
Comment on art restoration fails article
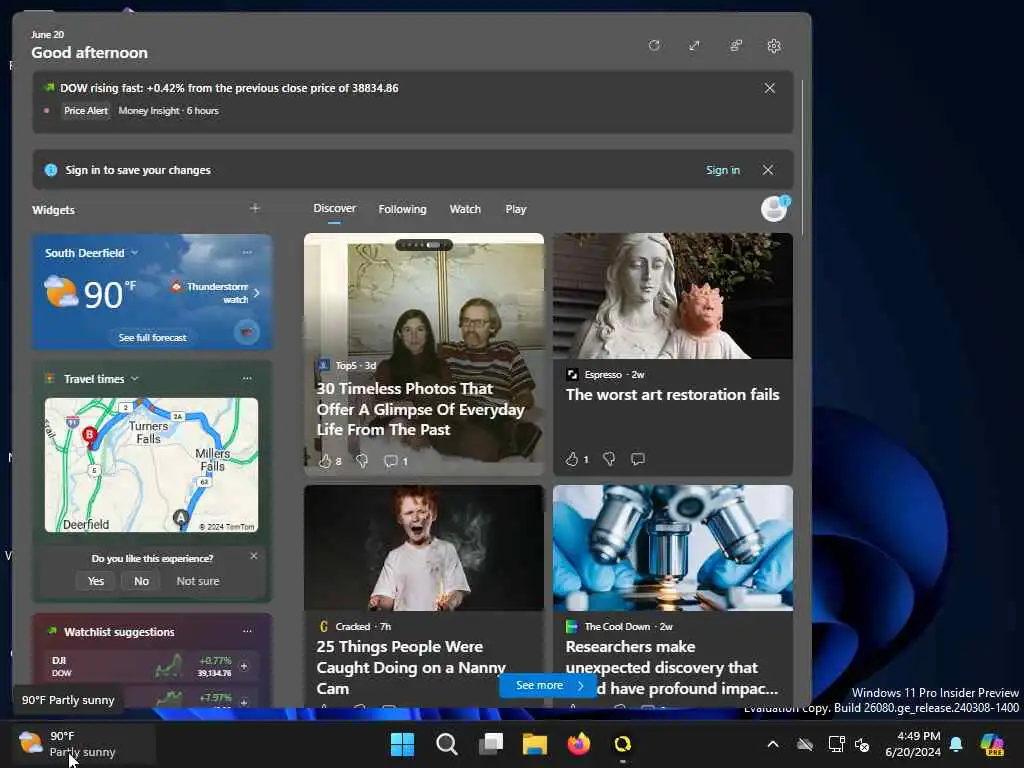[638, 458]
